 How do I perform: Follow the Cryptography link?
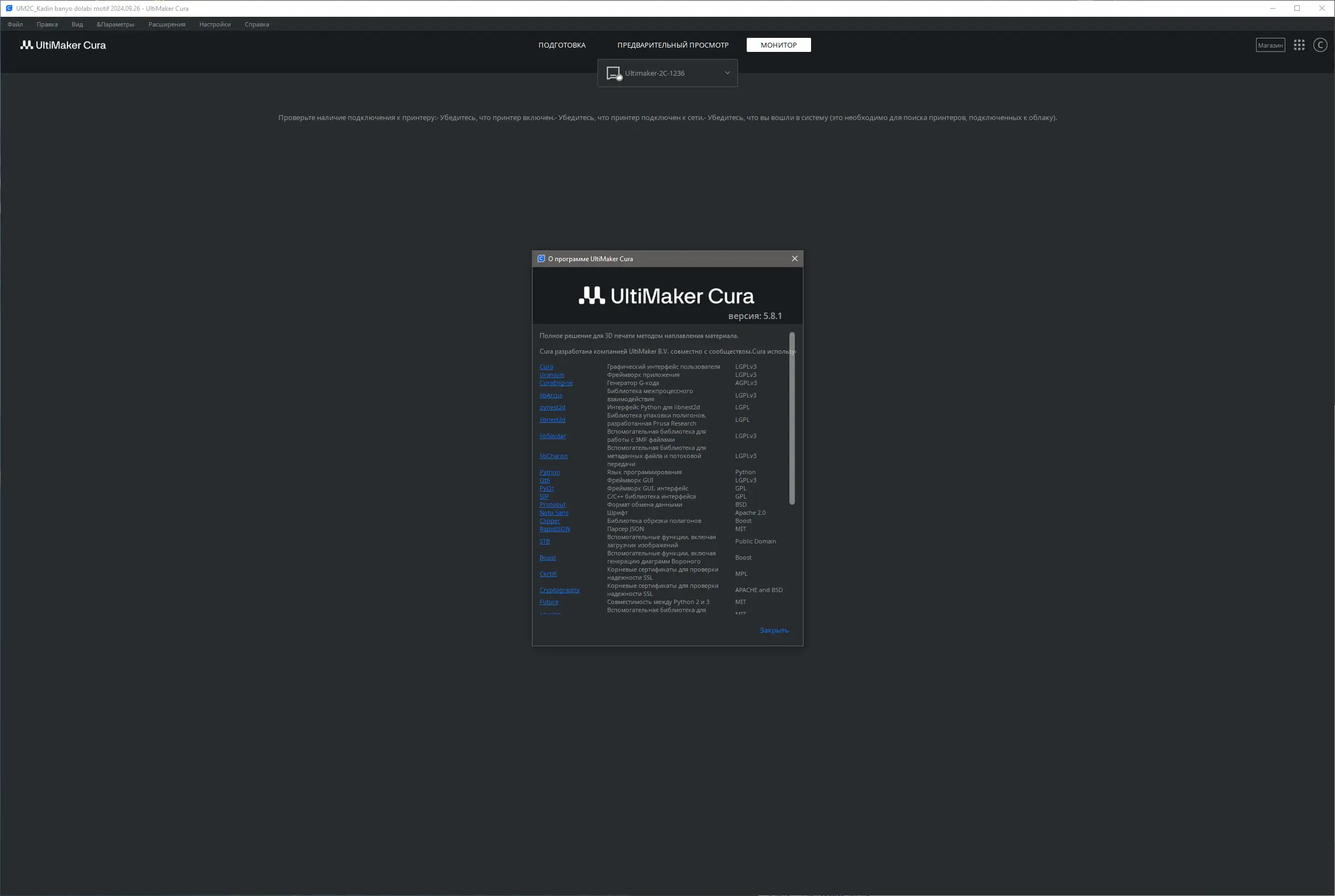click(x=559, y=590)
